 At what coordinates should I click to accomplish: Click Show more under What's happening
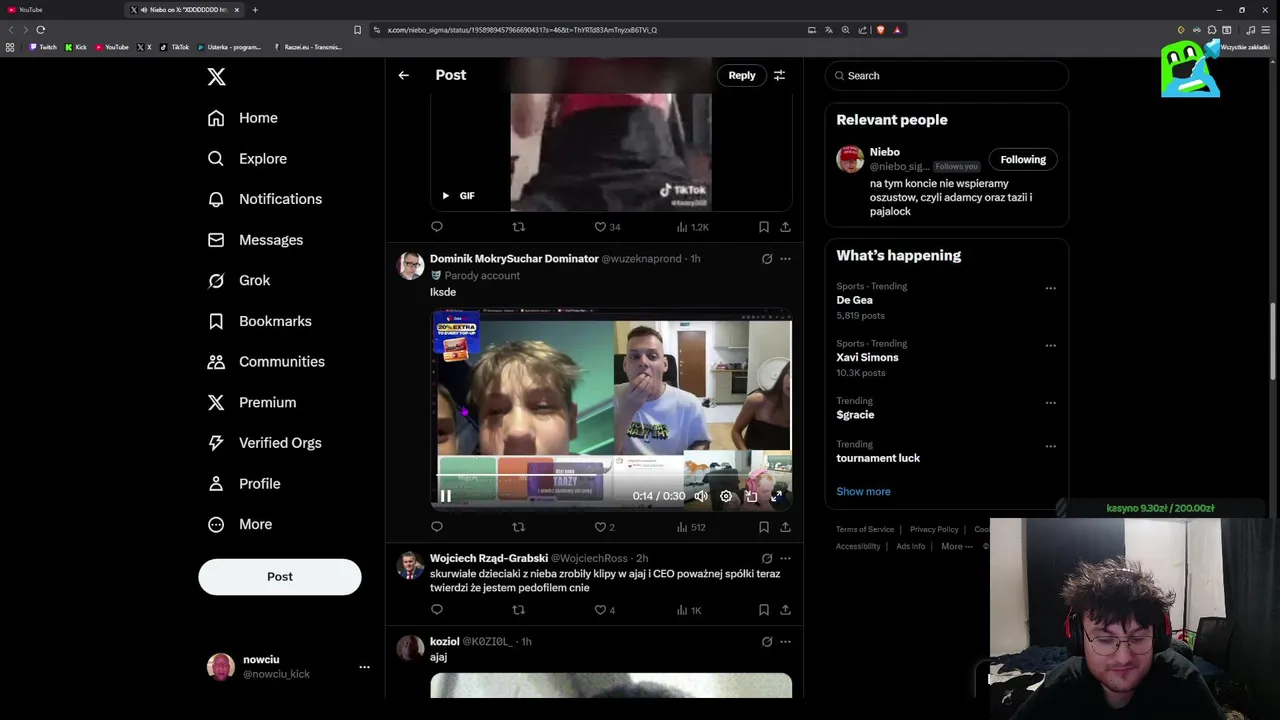863,492
